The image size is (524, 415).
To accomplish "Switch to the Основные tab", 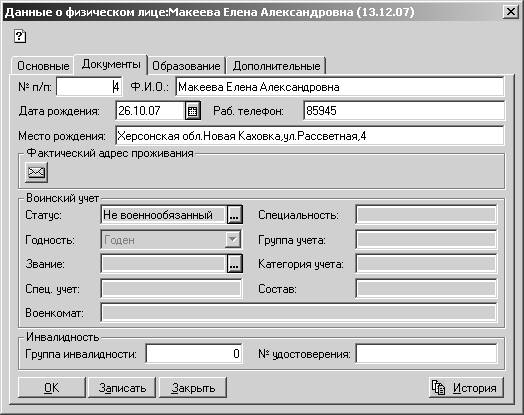I will click(x=43, y=66).
